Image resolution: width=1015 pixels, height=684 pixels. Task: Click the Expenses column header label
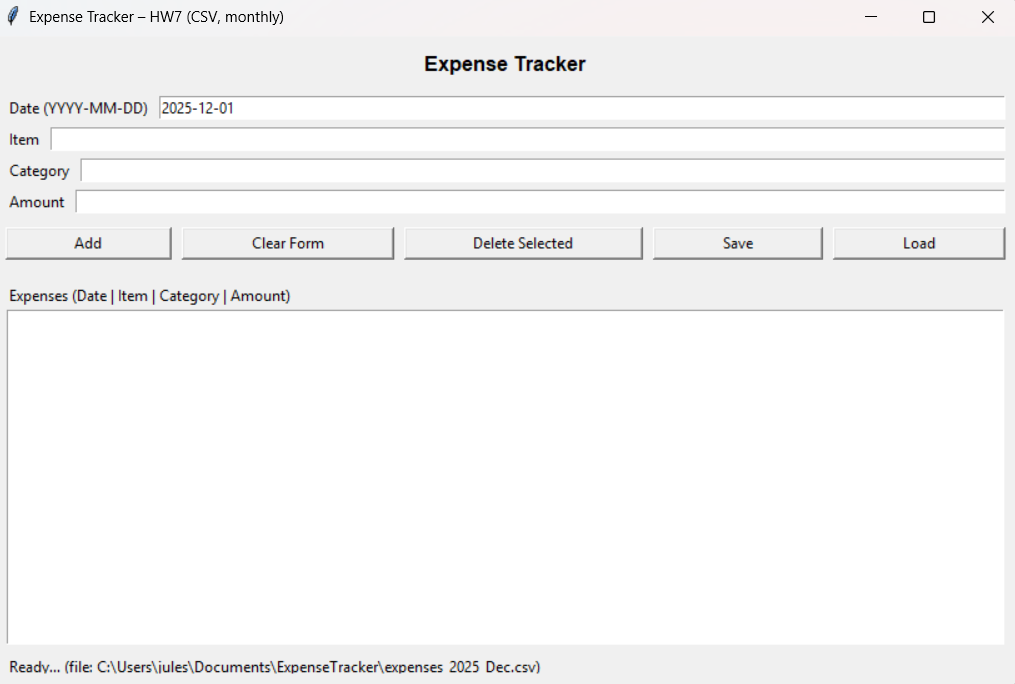[148, 295]
